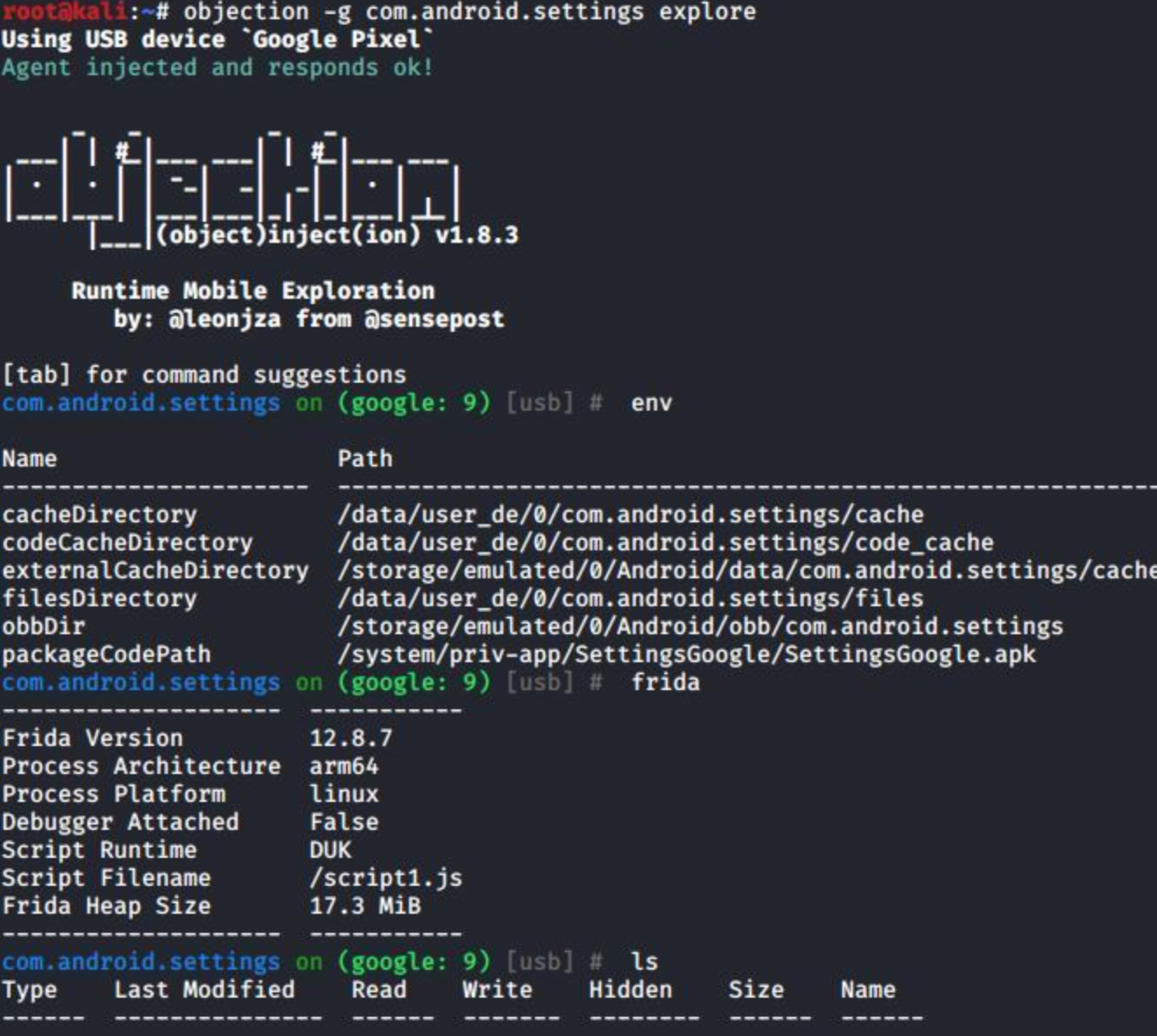Click the '/storage/emulated/0/Android/data' path
The height and width of the screenshot is (1036, 1157).
click(x=747, y=570)
